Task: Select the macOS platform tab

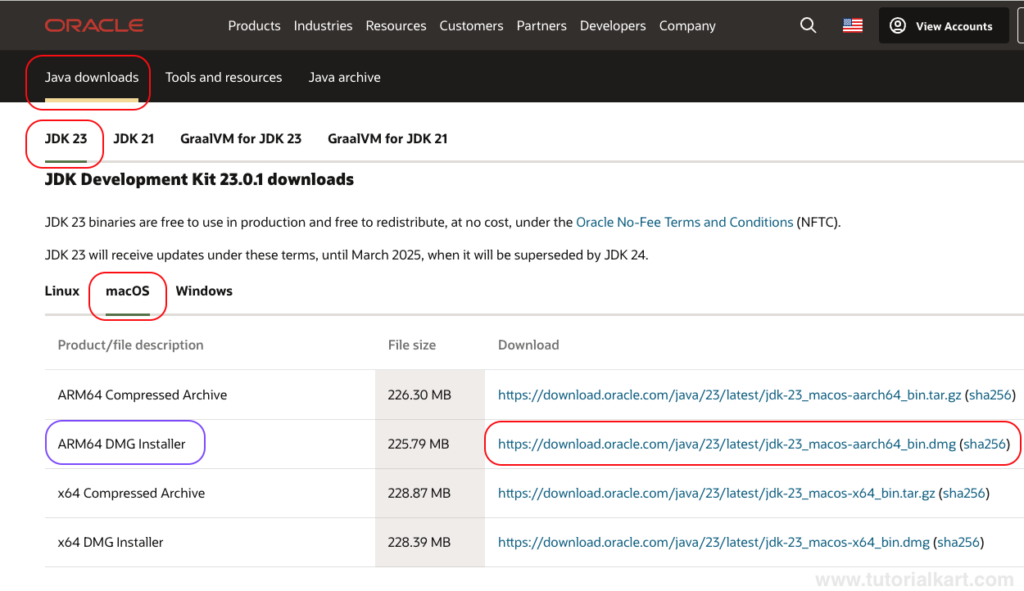Action: [127, 291]
